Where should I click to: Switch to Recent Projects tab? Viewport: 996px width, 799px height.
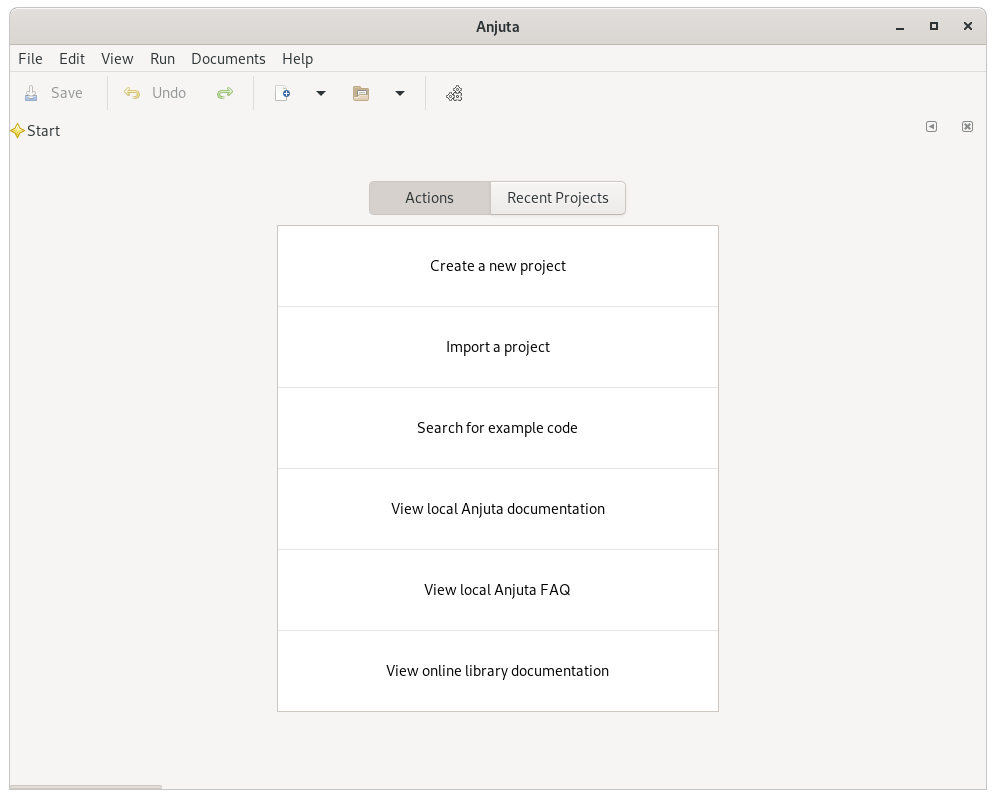[558, 198]
